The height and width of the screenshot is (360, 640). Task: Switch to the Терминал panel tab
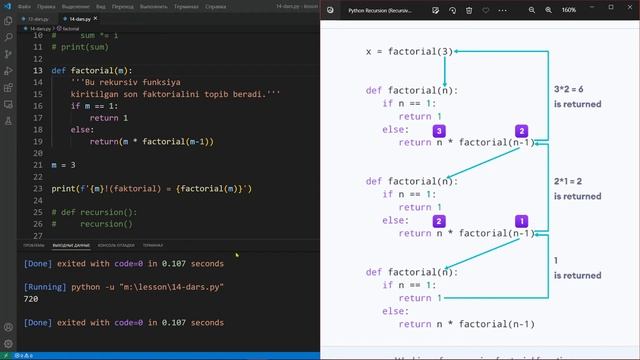(153, 245)
